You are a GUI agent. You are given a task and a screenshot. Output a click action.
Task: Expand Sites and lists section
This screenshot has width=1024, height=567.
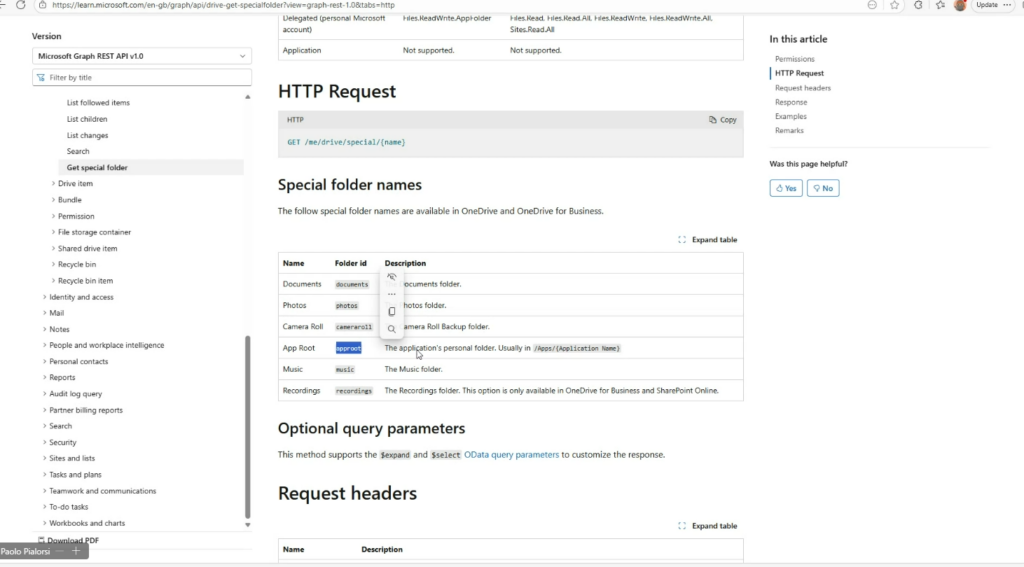[45, 459]
